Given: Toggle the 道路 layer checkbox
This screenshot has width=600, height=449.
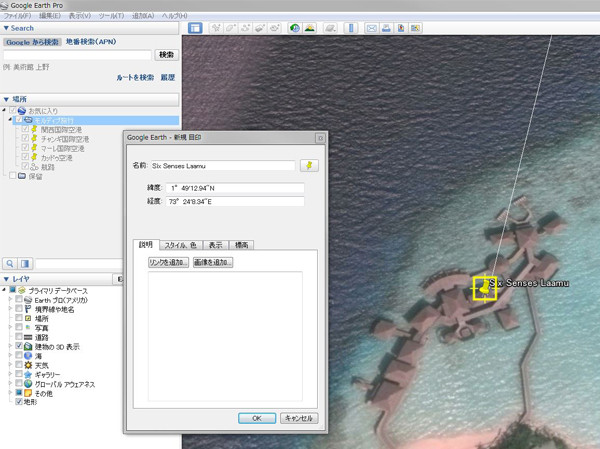Looking at the screenshot, I should point(19,336).
